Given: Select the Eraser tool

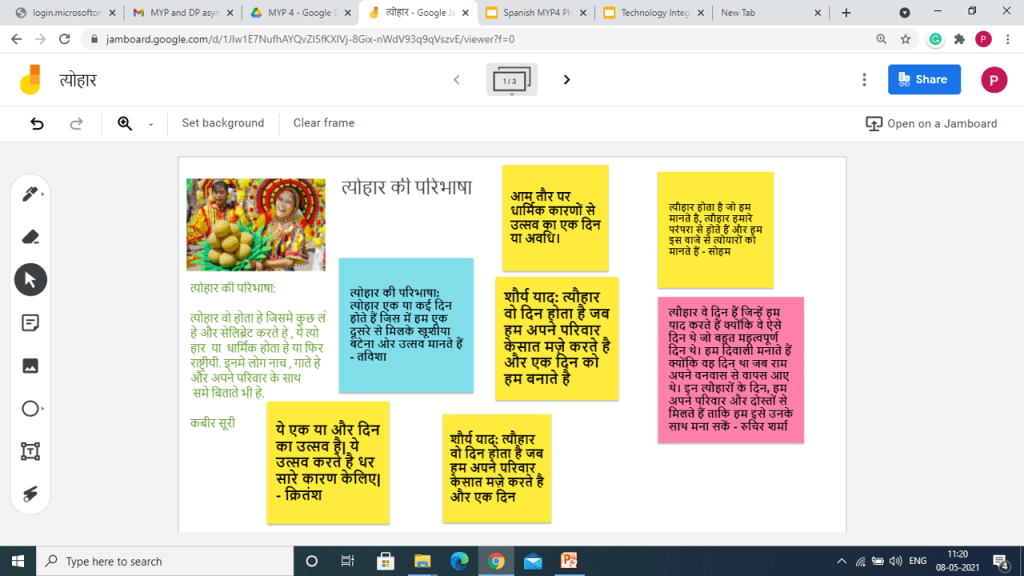Looking at the screenshot, I should click(30, 237).
